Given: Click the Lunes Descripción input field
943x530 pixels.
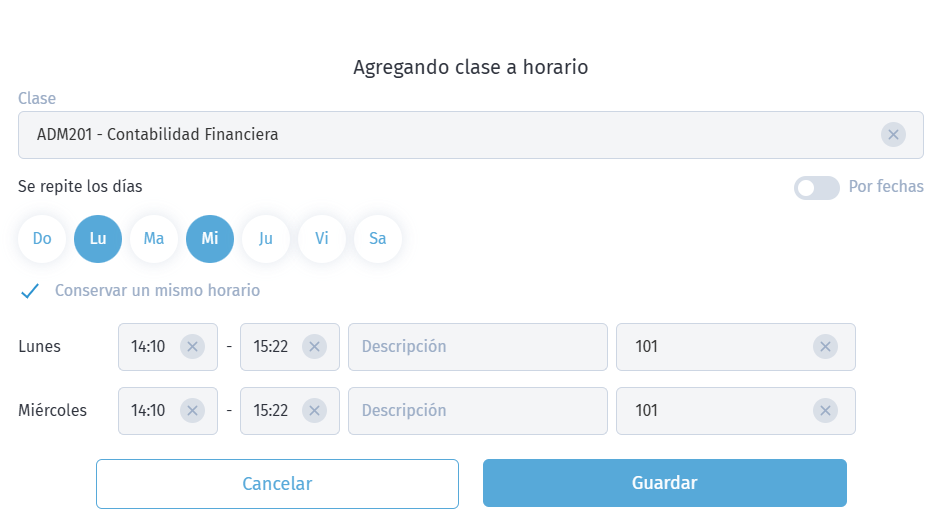Looking at the screenshot, I should click(478, 347).
